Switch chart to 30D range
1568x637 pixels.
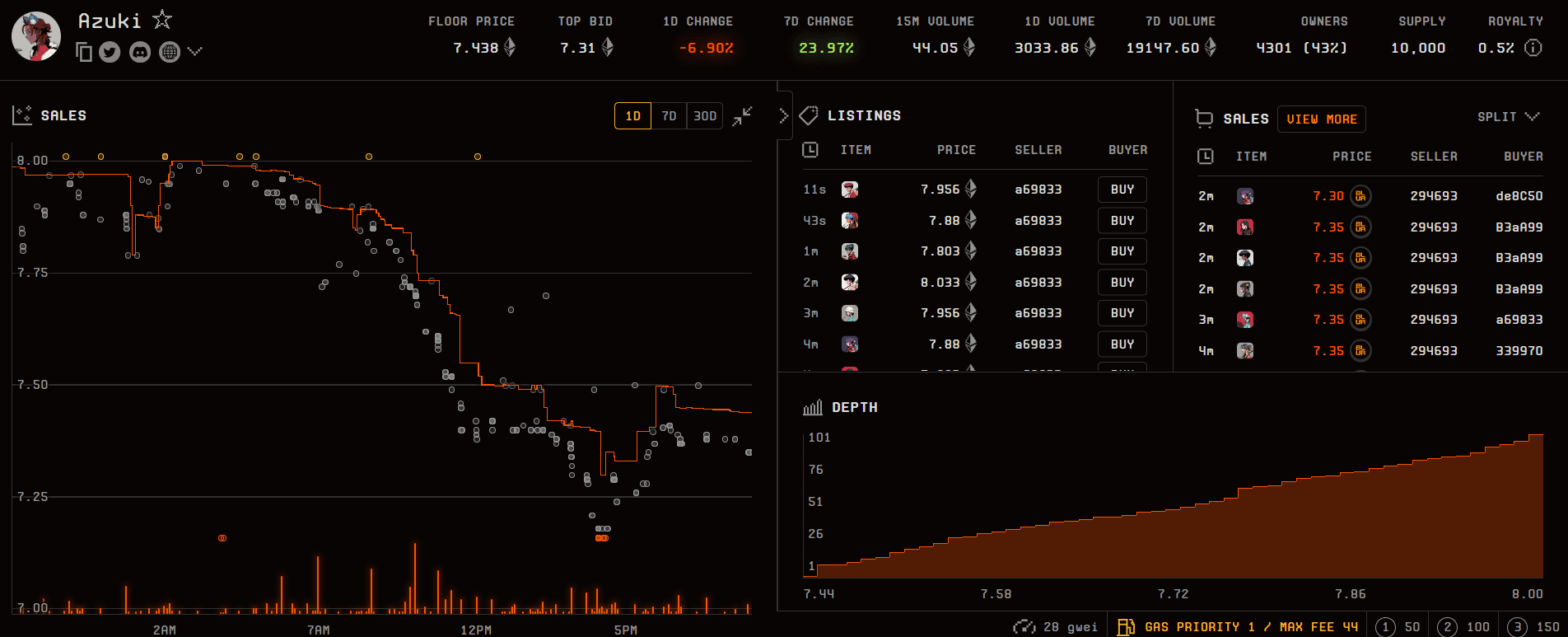pyautogui.click(x=704, y=116)
